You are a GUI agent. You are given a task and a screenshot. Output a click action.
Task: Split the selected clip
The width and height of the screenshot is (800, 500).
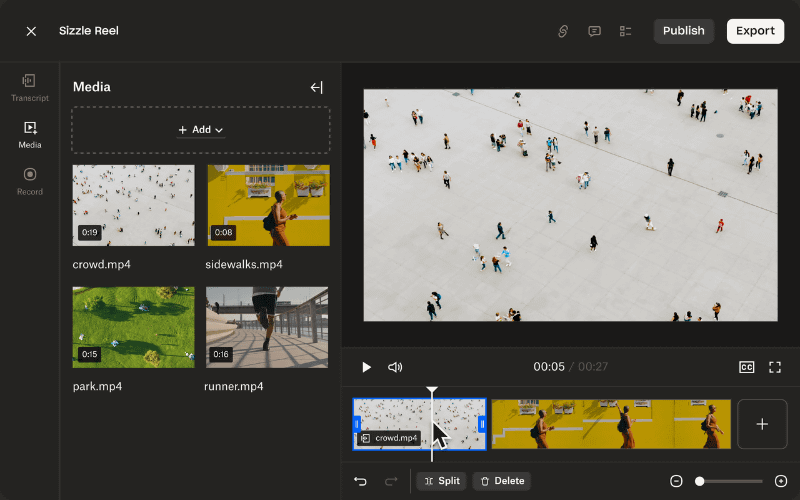tap(442, 481)
